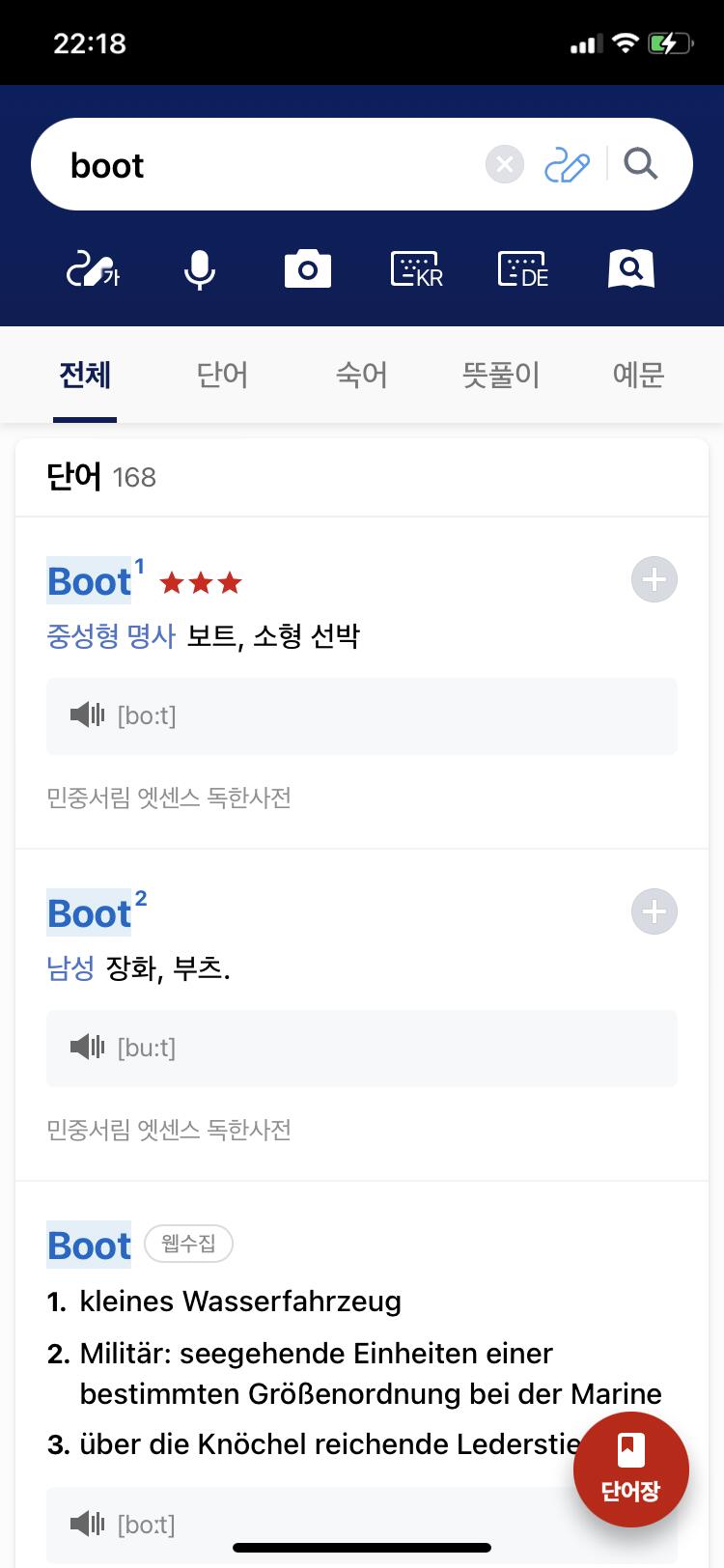Switch to the KR keyboard

tap(416, 269)
